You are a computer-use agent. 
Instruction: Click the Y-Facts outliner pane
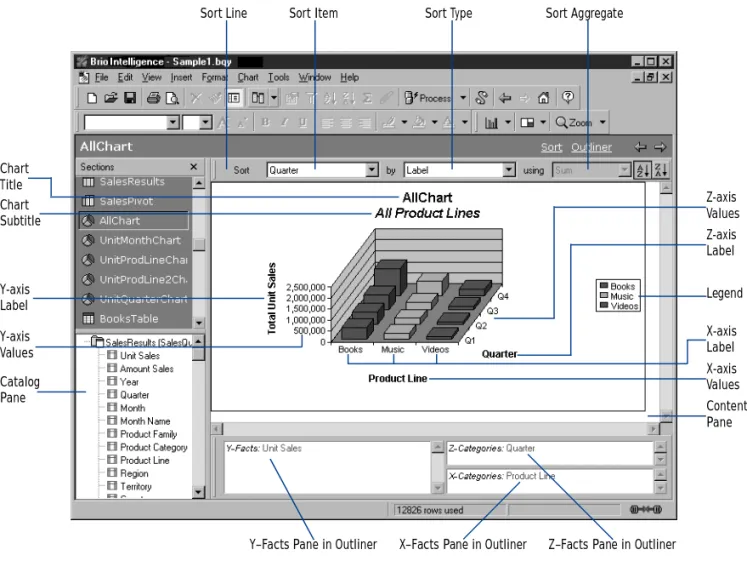[327, 467]
